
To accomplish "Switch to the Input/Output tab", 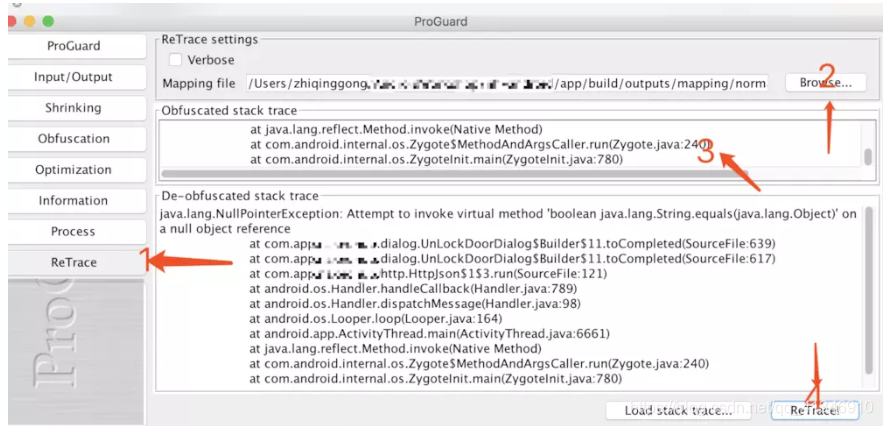I will pos(74,77).
